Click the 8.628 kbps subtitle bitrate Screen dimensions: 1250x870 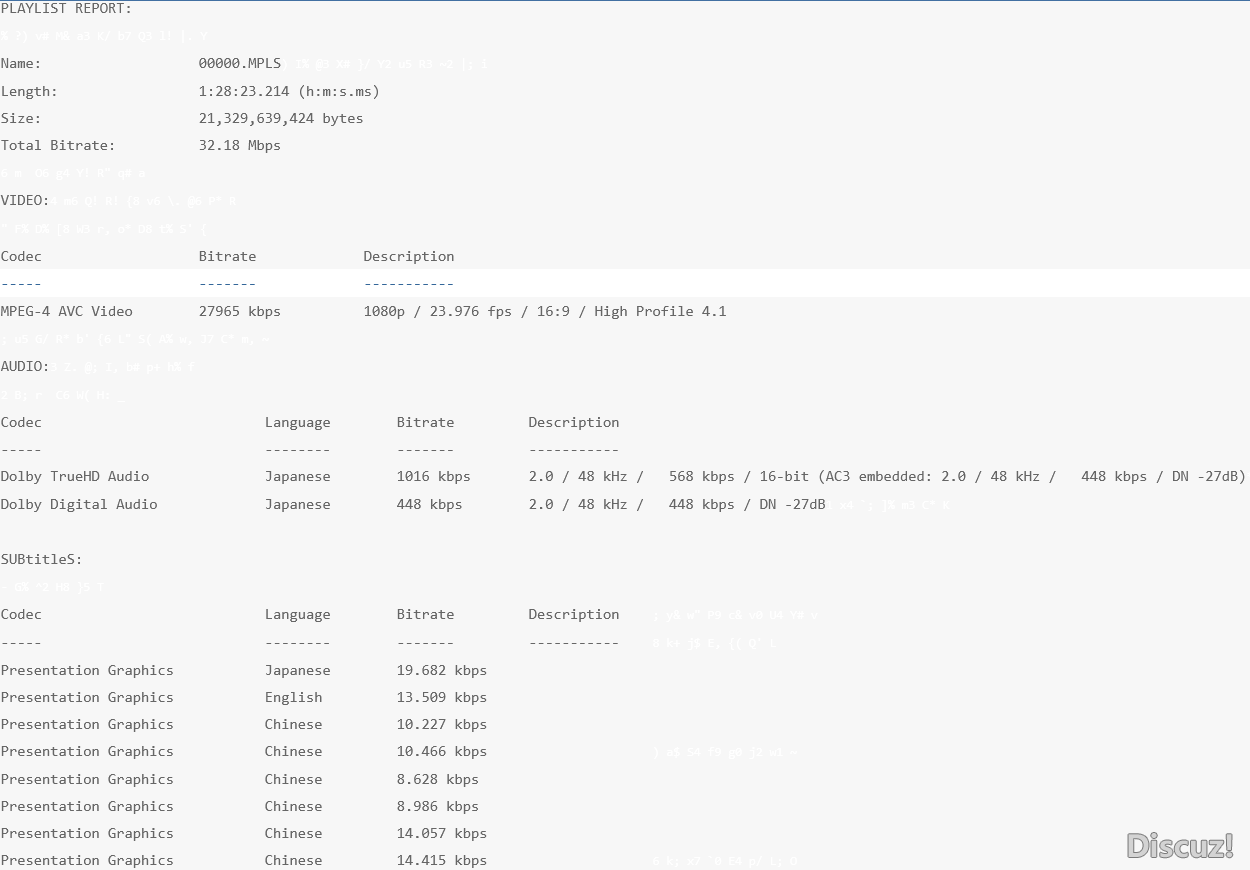pos(437,779)
